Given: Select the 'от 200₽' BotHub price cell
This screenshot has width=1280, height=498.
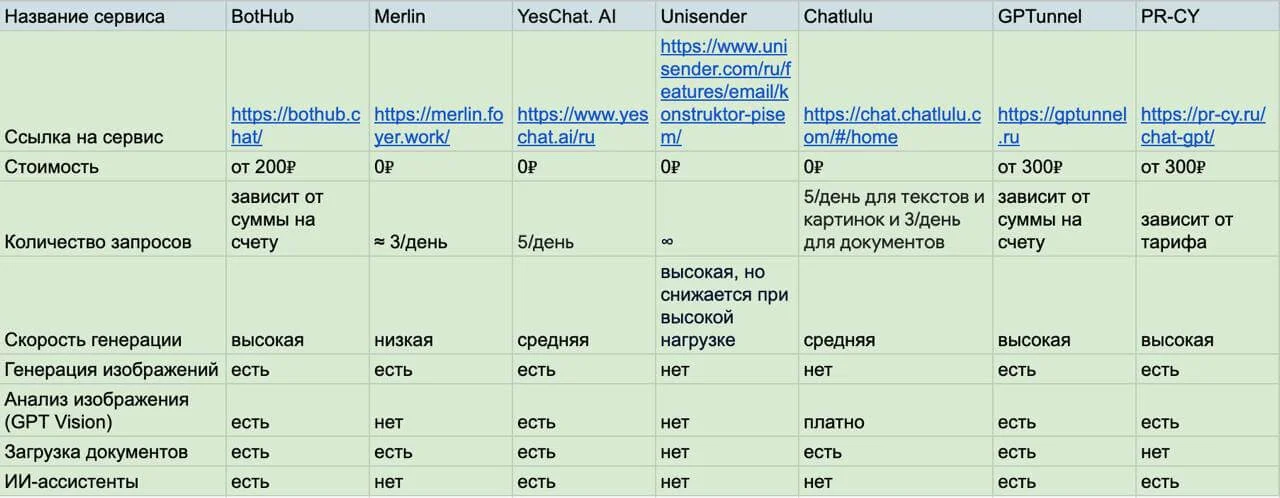Looking at the screenshot, I should click(x=297, y=167).
